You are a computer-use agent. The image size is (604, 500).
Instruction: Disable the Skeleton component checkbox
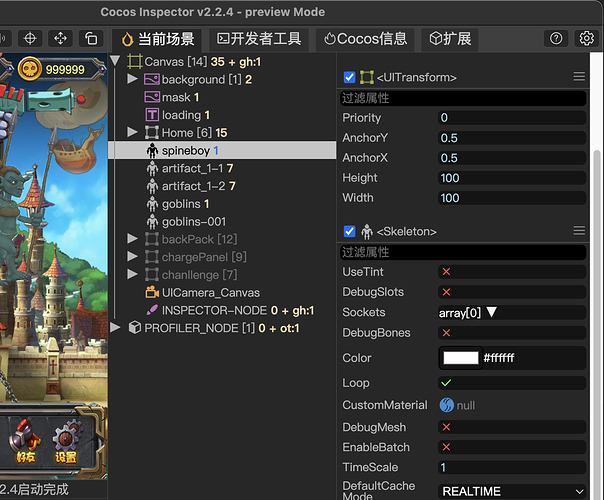click(x=349, y=231)
